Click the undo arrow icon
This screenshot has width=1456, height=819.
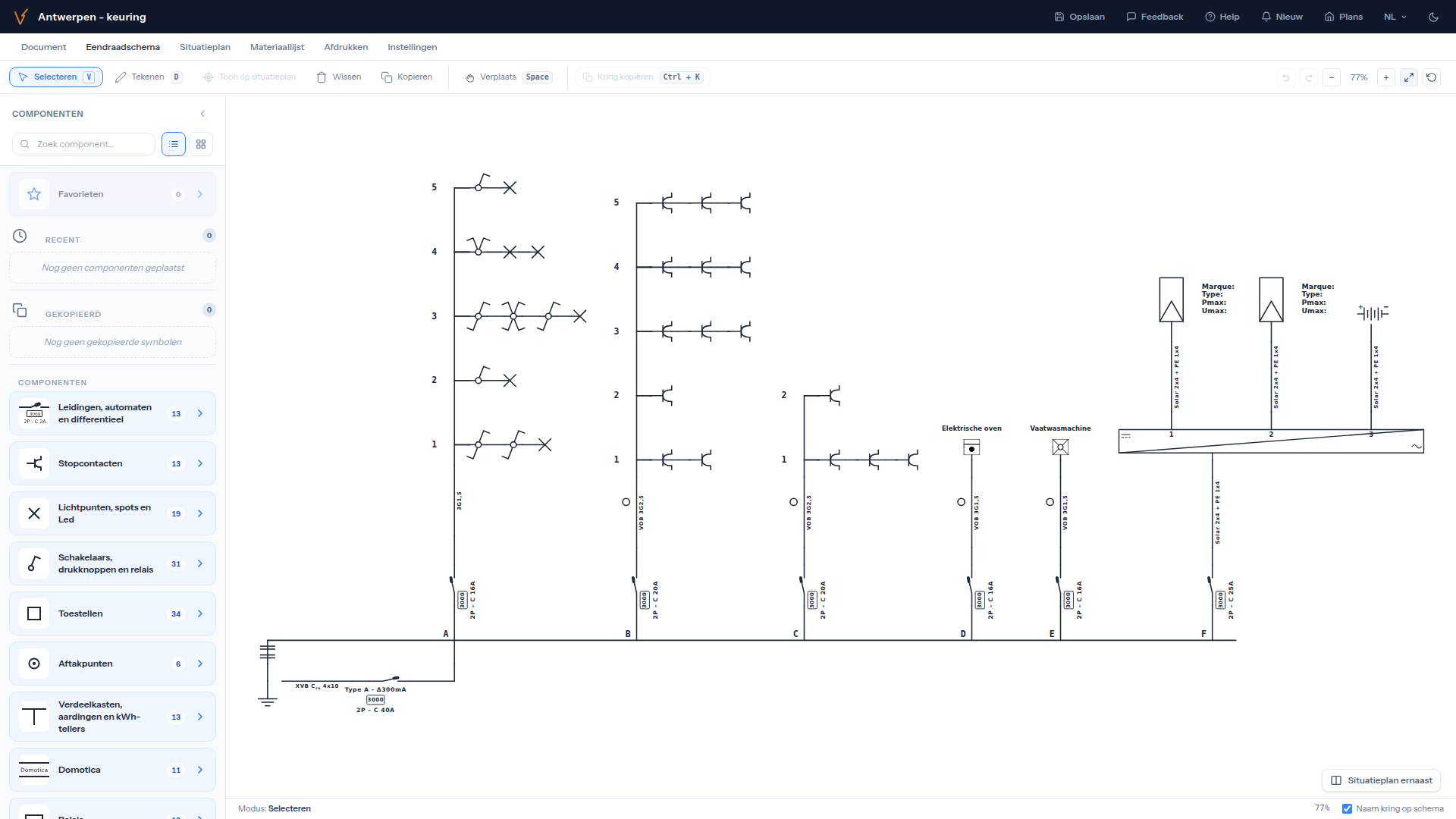click(1285, 77)
